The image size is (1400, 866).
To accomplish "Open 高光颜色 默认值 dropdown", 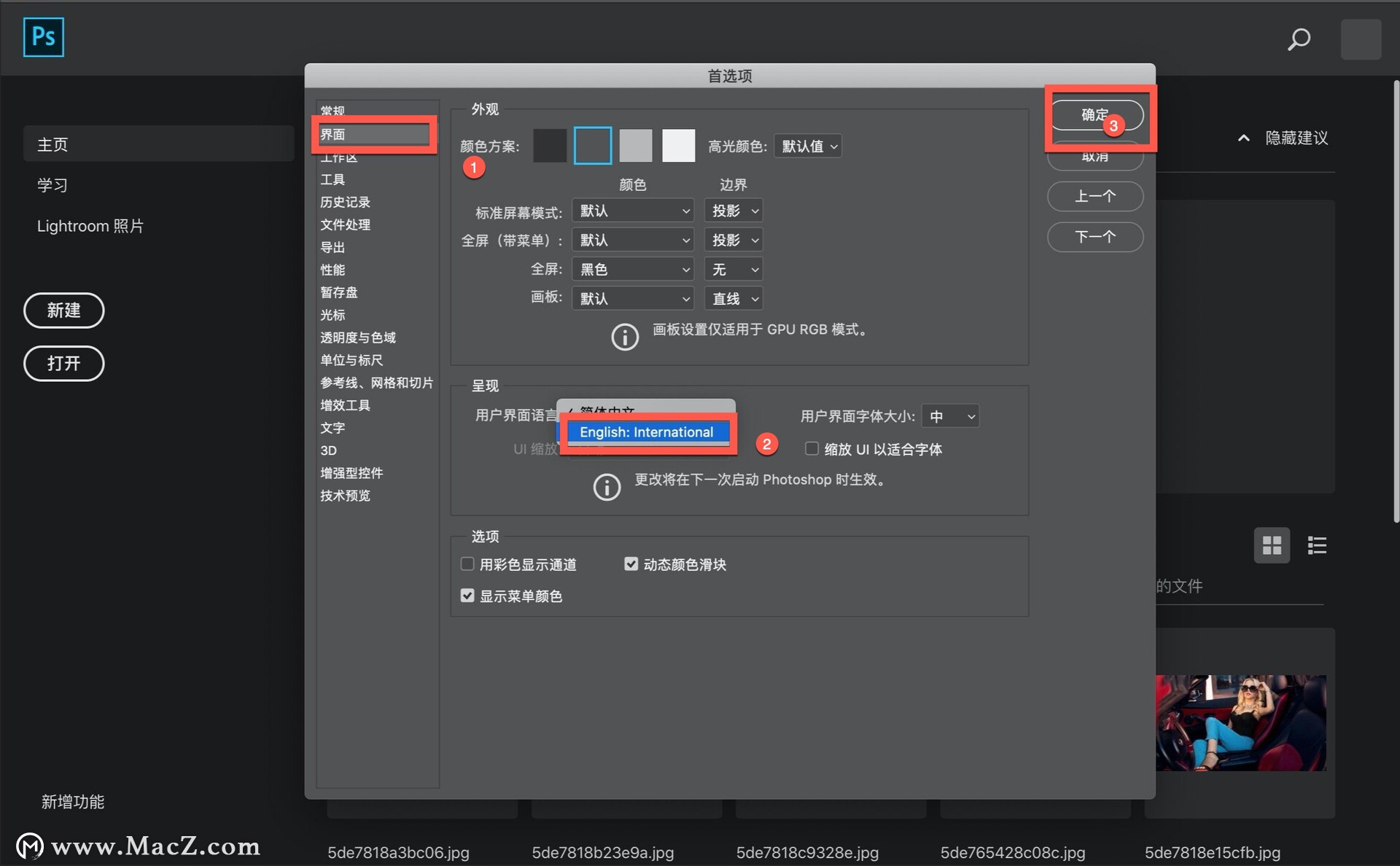I will pos(808,147).
